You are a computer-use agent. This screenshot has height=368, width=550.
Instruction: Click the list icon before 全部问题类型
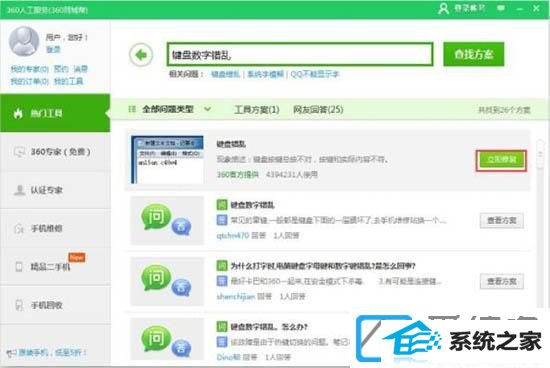pyautogui.click(x=132, y=109)
